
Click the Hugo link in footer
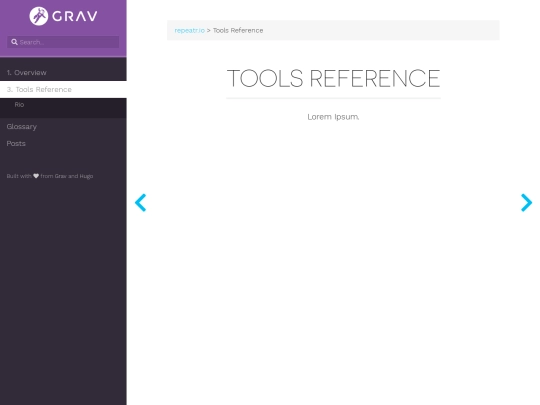(x=86, y=176)
